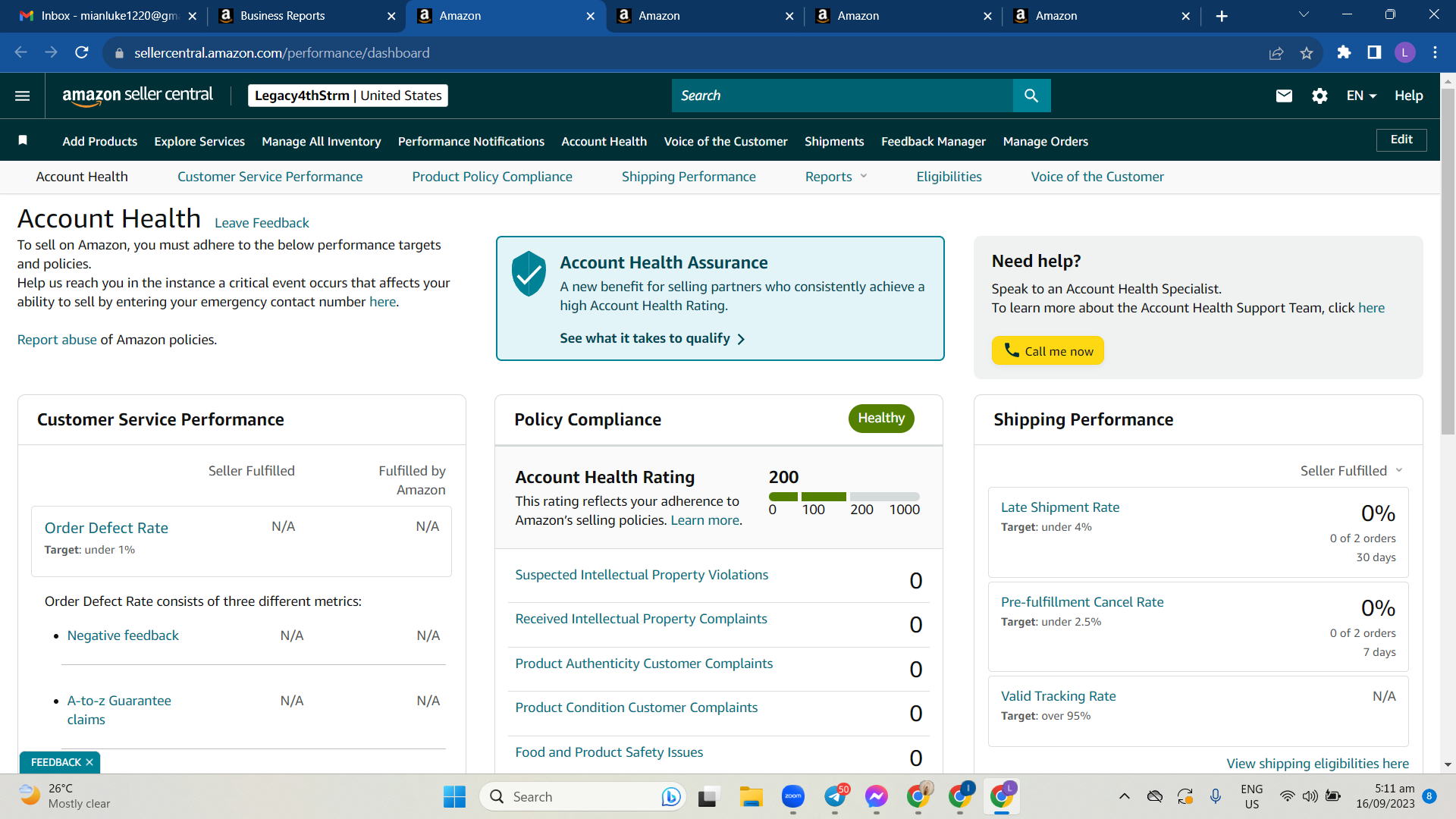1456x819 pixels.
Task: Open the Seller Fulfilled shipping dropdown
Action: [1351, 470]
